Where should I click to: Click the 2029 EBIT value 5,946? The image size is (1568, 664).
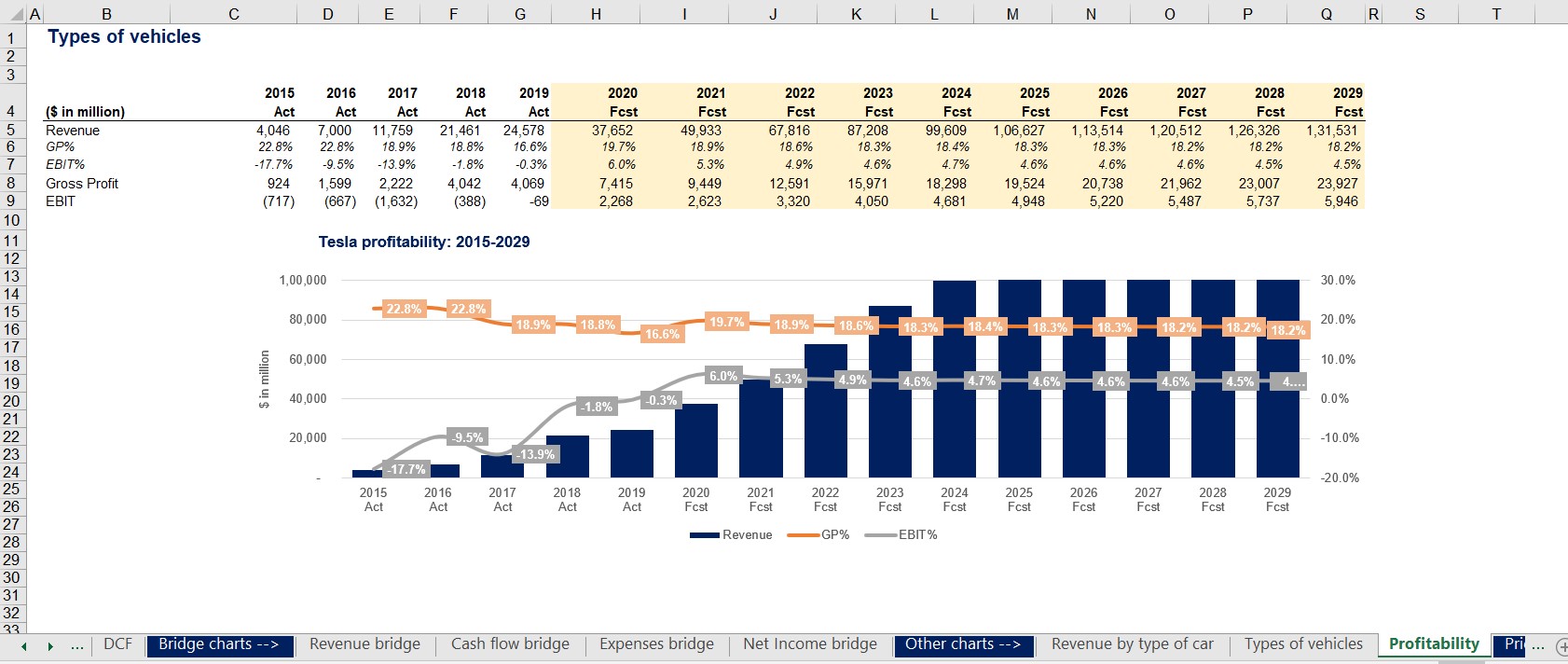click(x=1341, y=201)
